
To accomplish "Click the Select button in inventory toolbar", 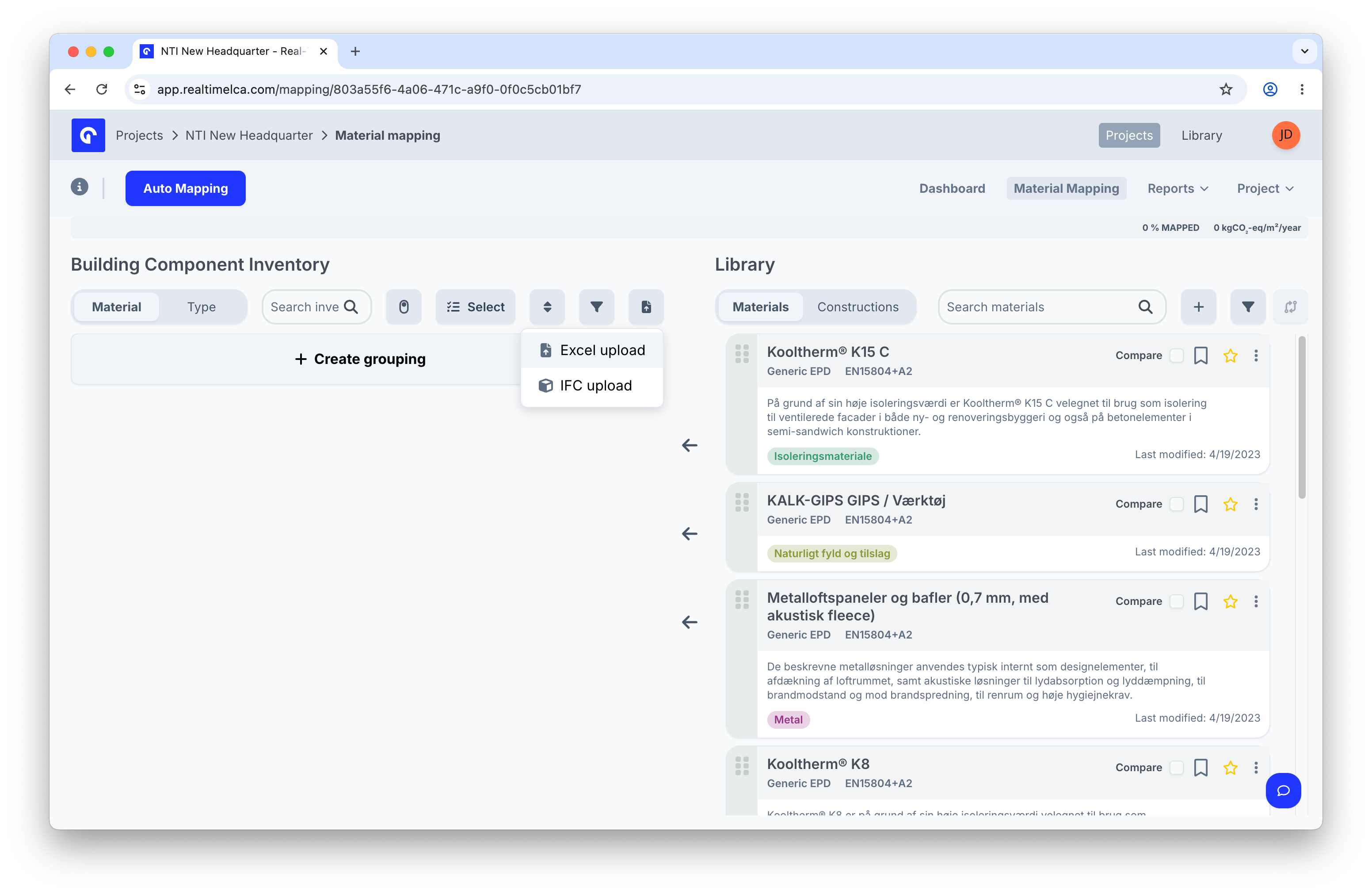I will pos(476,307).
